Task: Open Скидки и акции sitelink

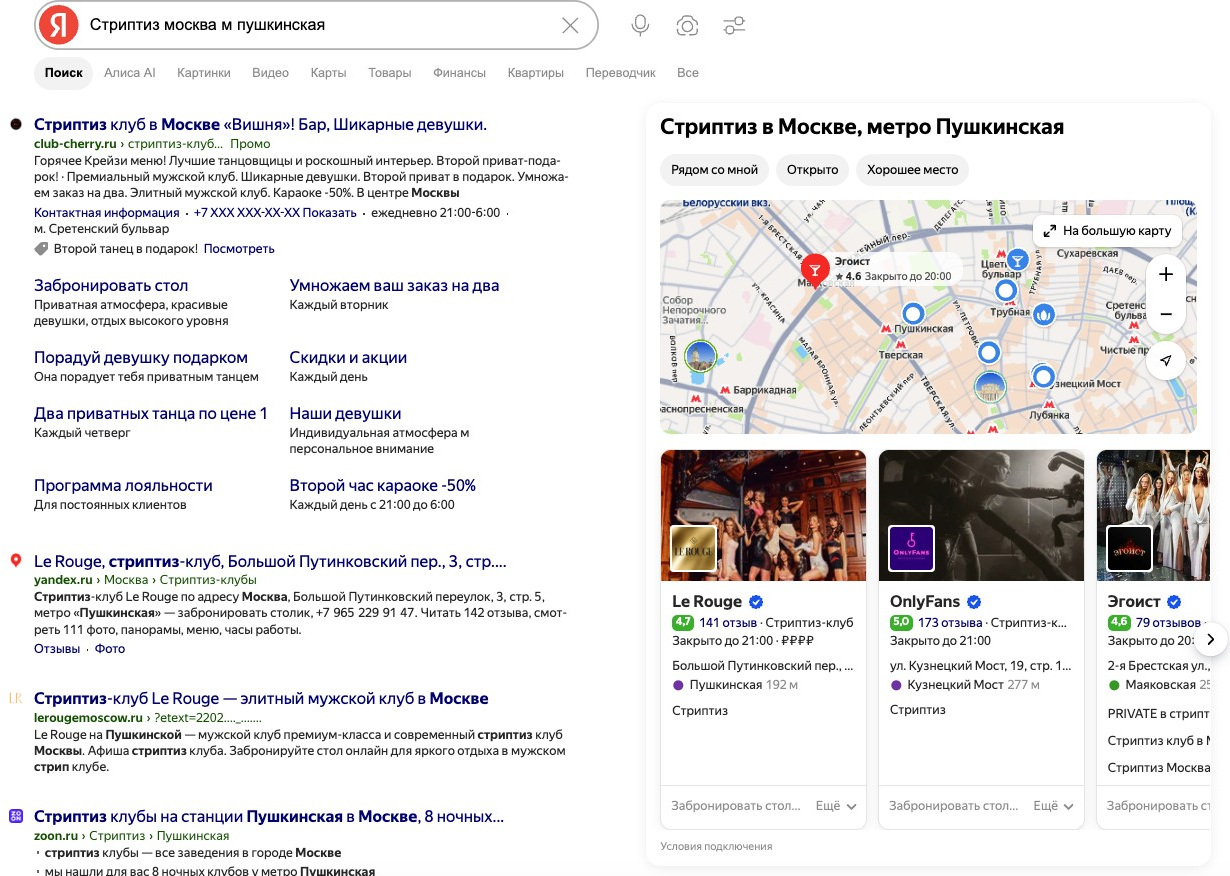Action: (x=348, y=358)
